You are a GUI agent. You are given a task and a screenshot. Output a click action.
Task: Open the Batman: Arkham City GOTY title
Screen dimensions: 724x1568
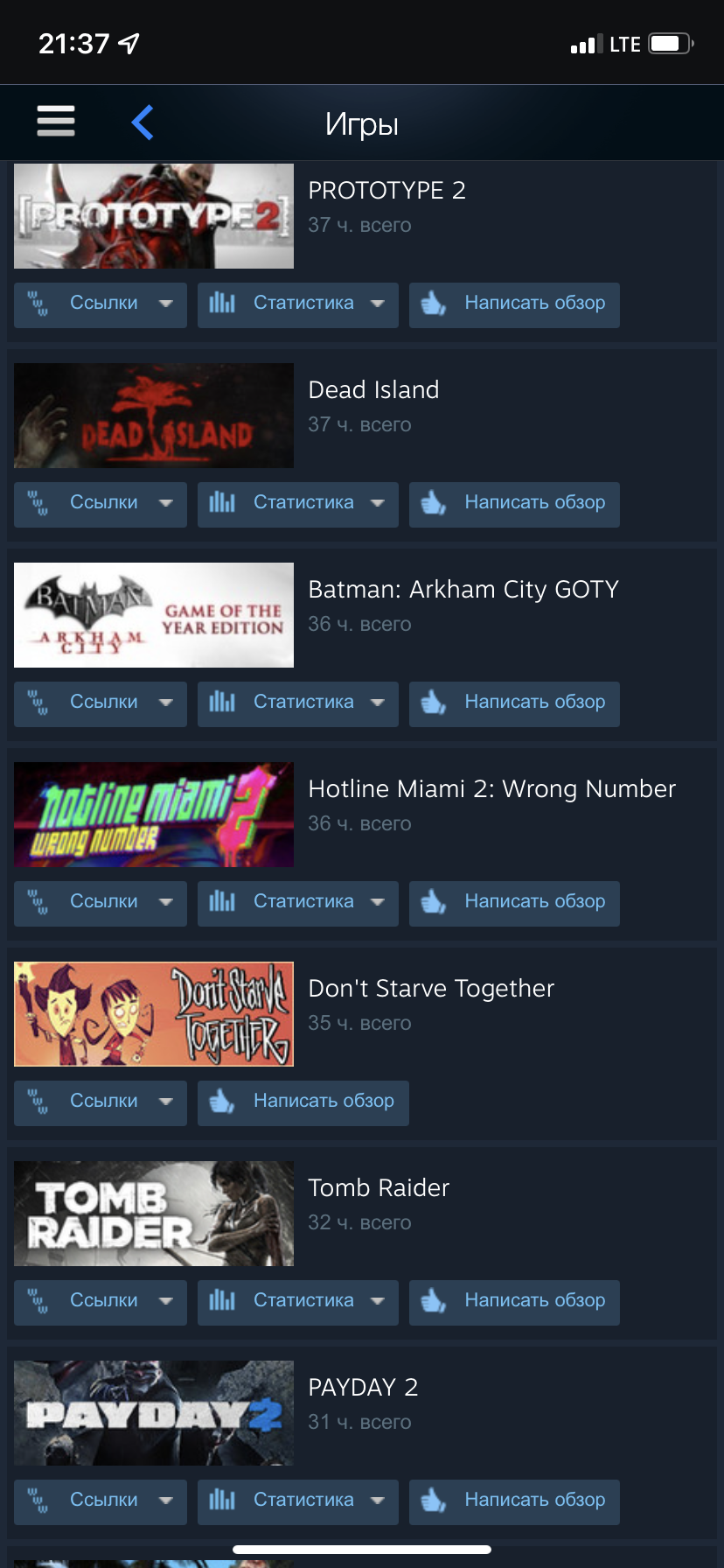pos(463,590)
